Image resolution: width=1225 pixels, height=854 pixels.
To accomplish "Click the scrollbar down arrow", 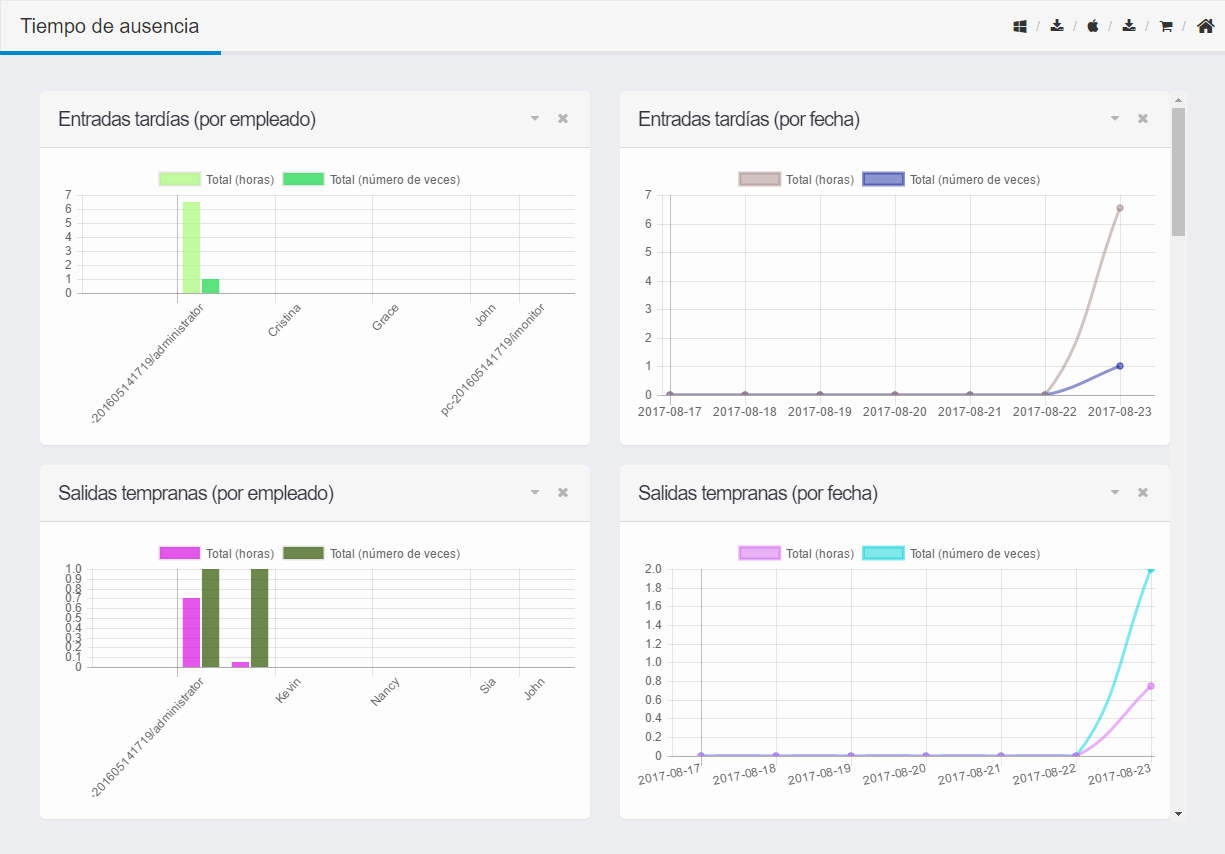I will 1178,814.
